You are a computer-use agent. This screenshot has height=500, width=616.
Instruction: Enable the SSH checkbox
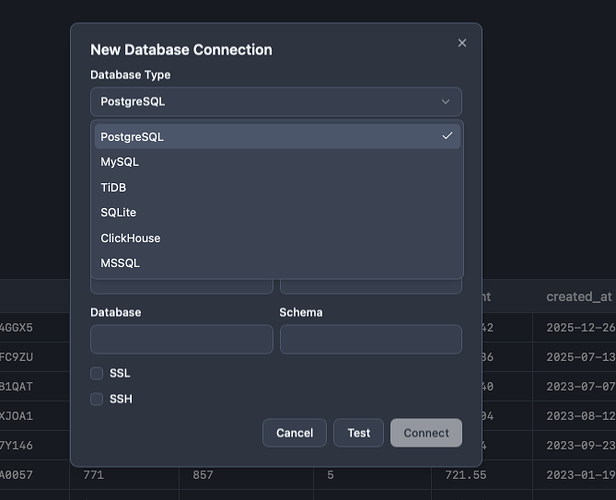pyautogui.click(x=97, y=399)
